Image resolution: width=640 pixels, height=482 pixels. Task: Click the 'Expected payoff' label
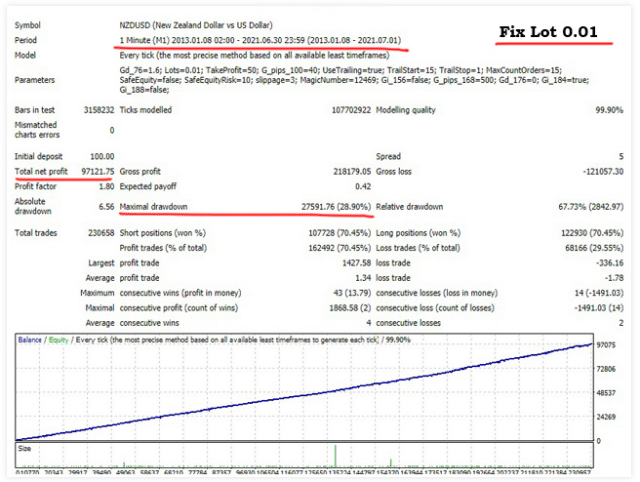[x=148, y=187]
